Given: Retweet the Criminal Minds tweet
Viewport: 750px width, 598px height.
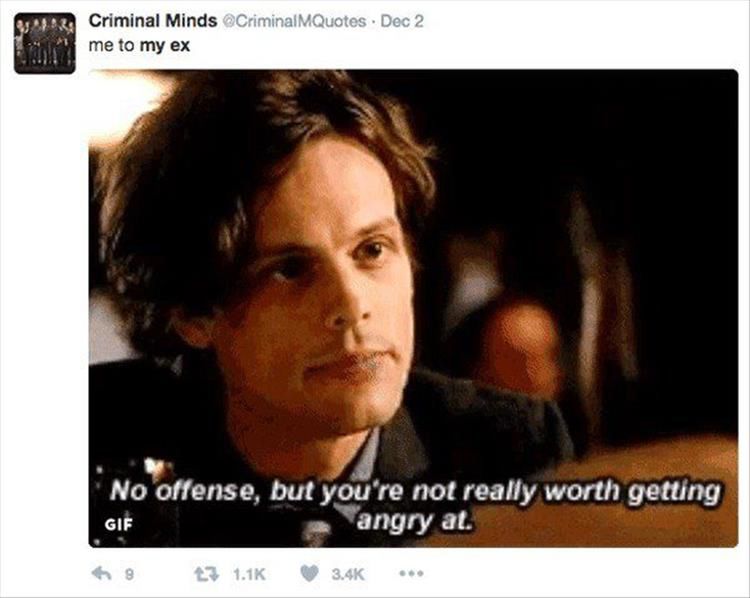Looking at the screenshot, I should point(206,573).
